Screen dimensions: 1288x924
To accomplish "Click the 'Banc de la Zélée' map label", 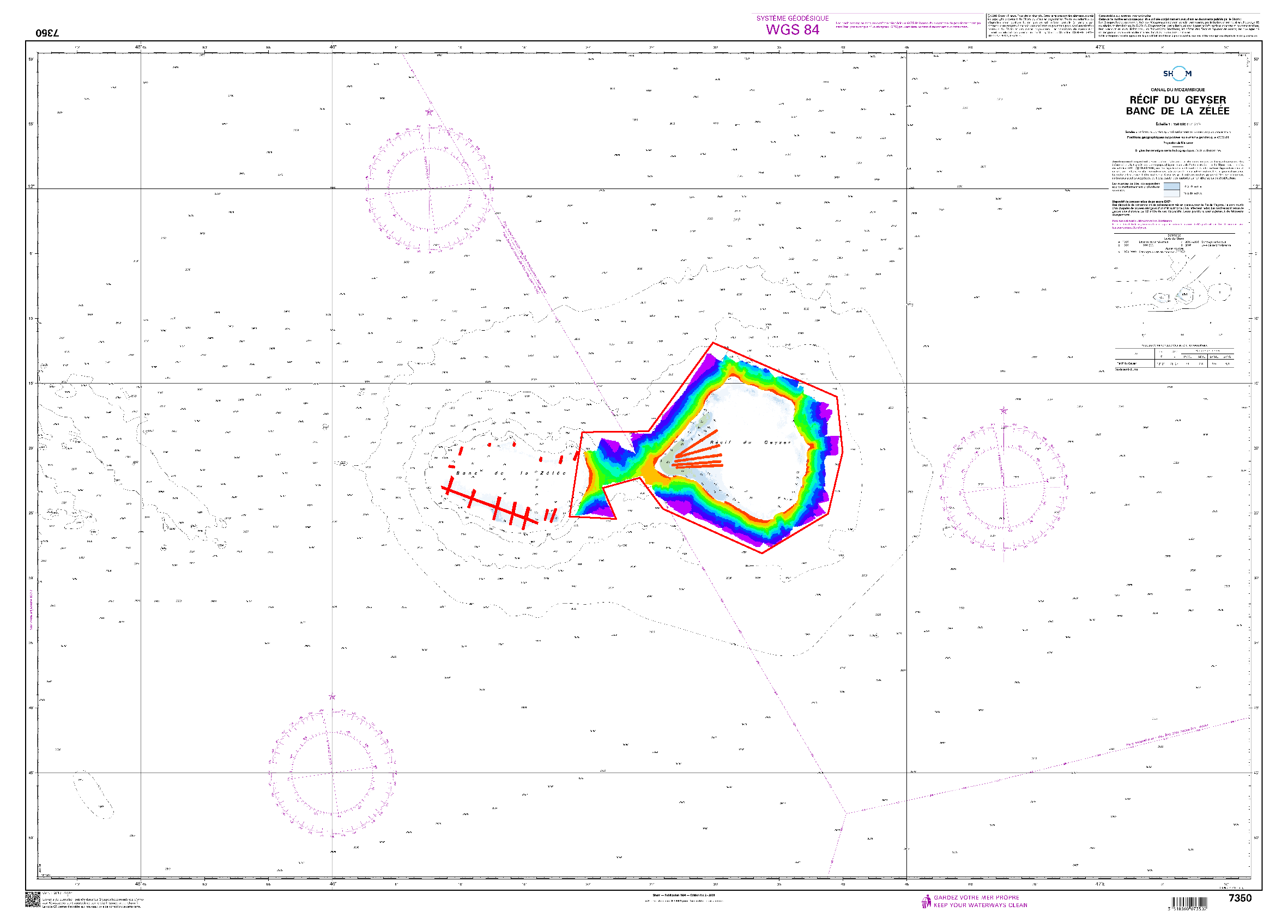I will pos(511,473).
